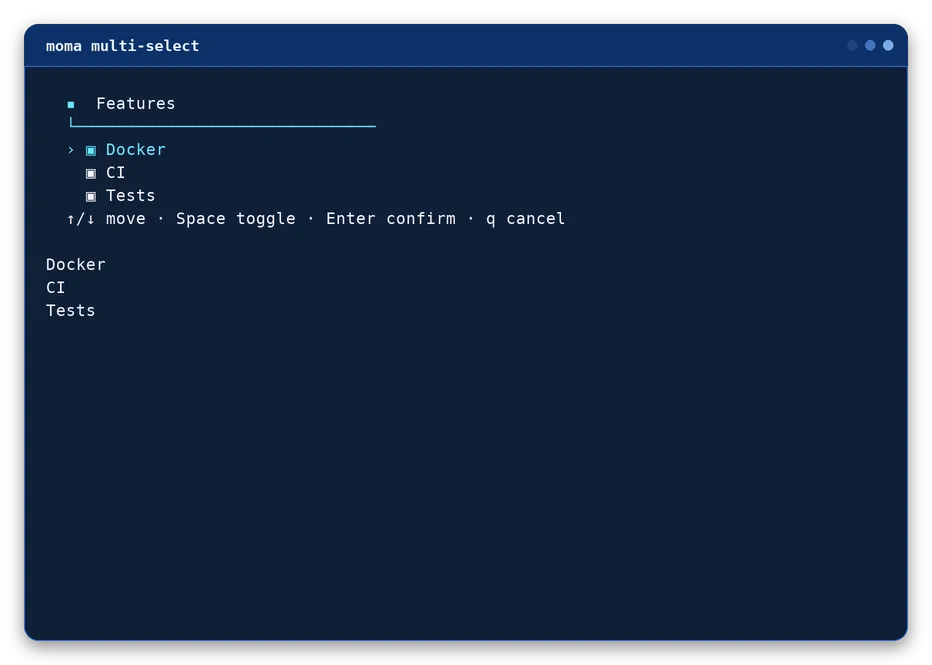Click the '↑/↓ move' hint text

[106, 219]
